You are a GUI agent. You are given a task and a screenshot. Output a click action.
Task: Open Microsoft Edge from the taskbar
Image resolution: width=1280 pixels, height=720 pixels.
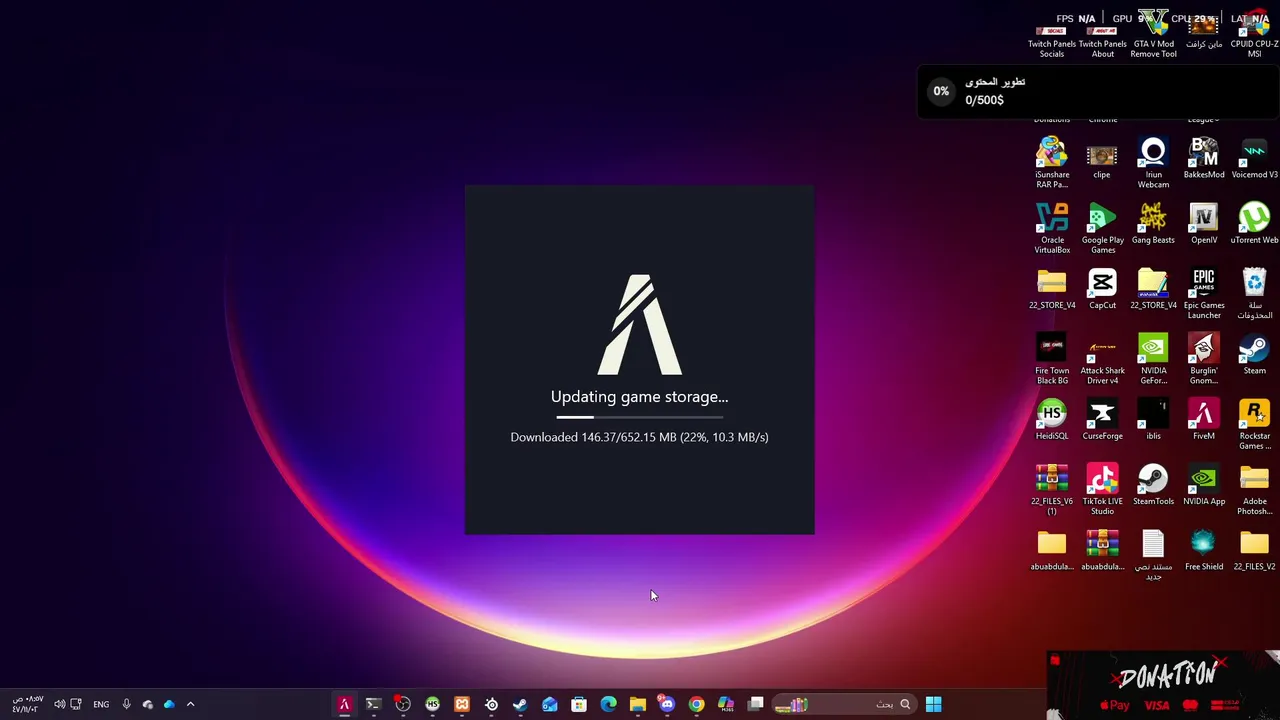[x=608, y=704]
